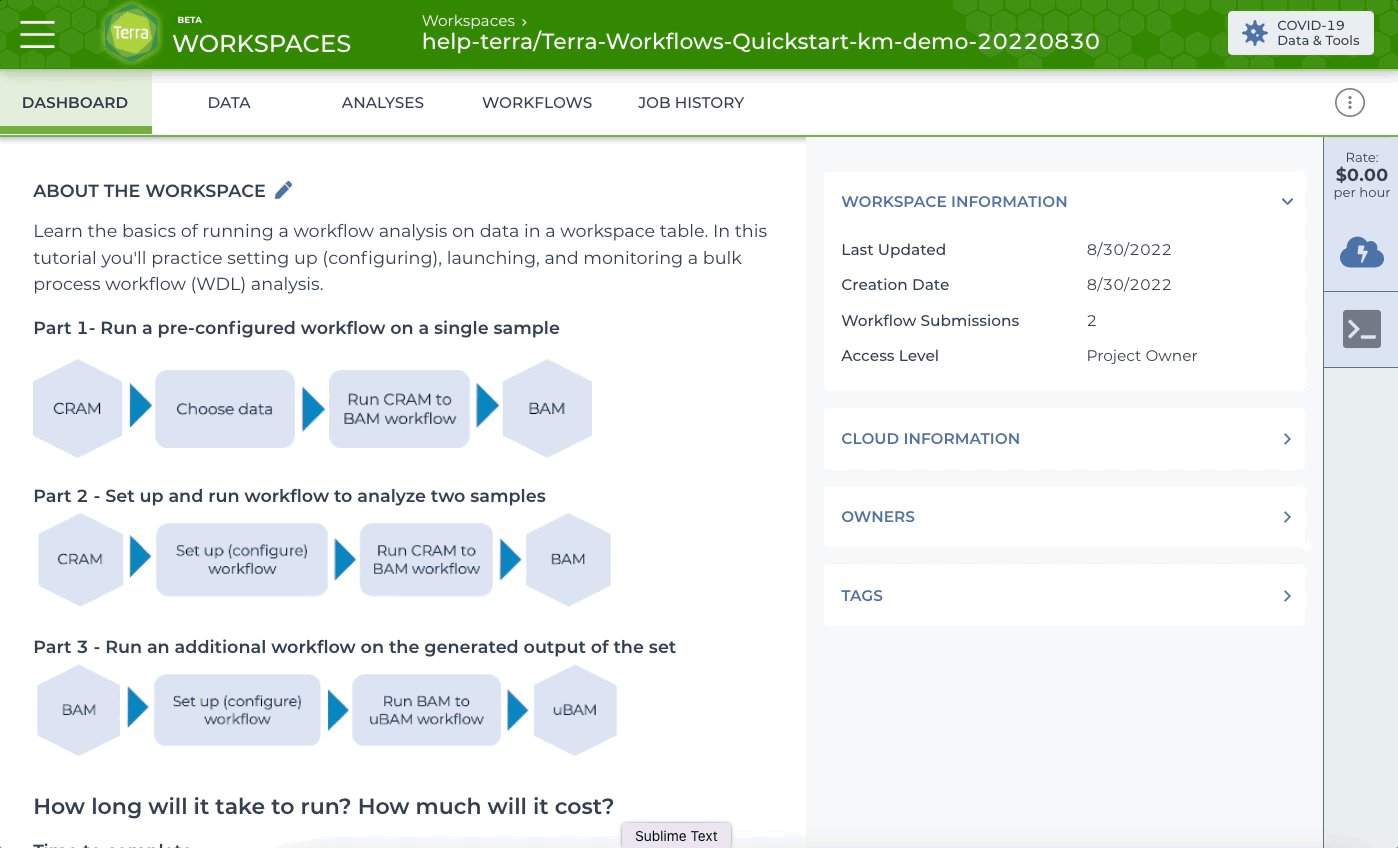
Task: Click the COVID-19 virus icon
Action: [1254, 33]
